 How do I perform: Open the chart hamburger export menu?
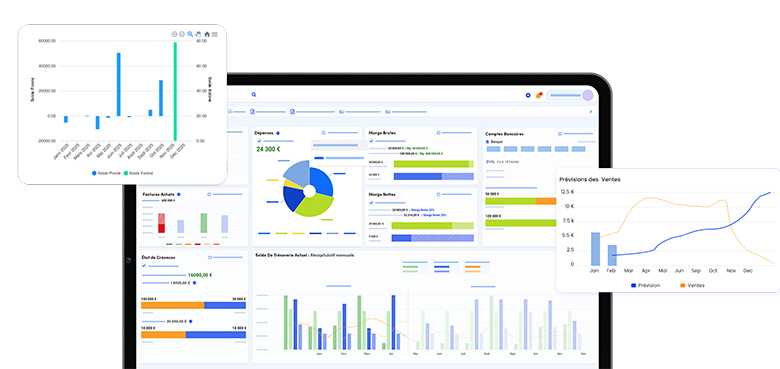(214, 34)
